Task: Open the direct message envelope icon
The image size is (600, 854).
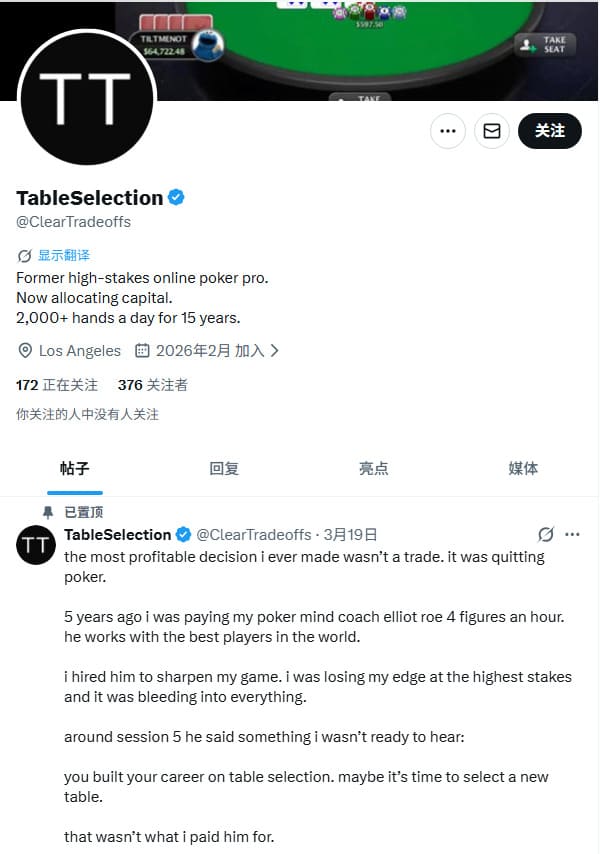Action: (491, 131)
